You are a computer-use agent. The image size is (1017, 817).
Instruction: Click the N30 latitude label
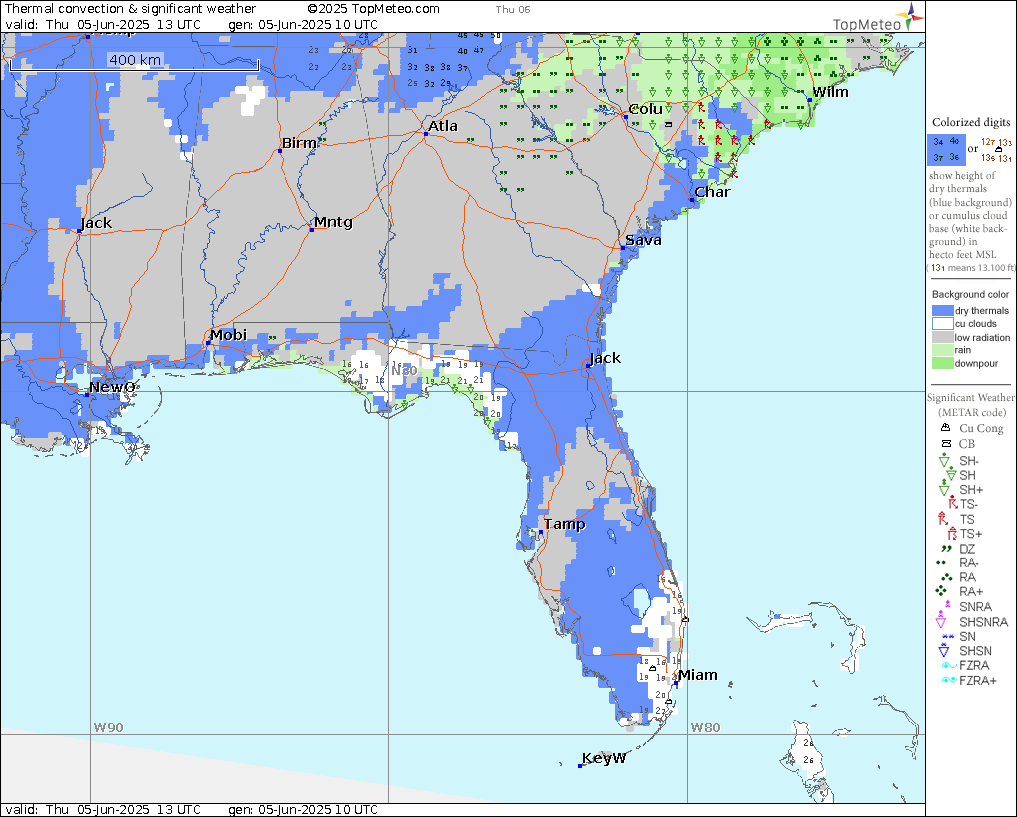click(x=404, y=370)
